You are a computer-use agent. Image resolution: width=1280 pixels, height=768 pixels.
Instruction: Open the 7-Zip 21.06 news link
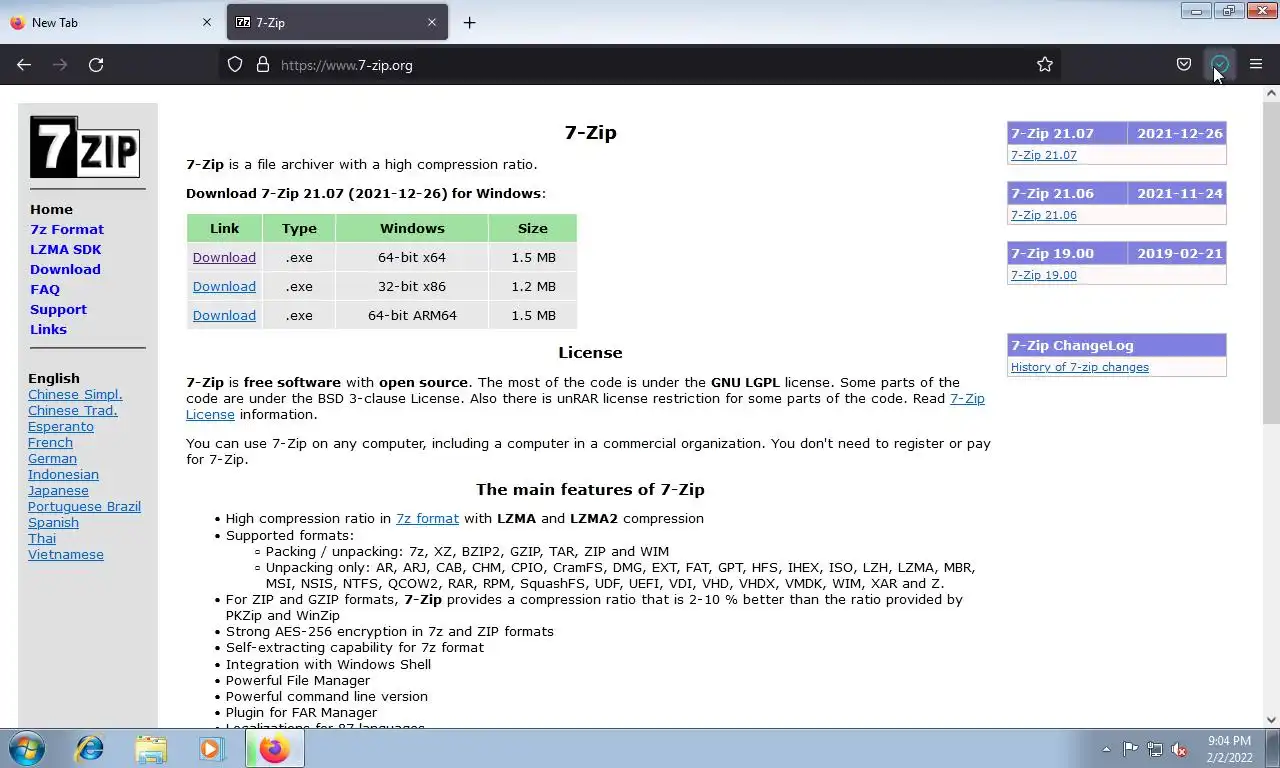1043,215
